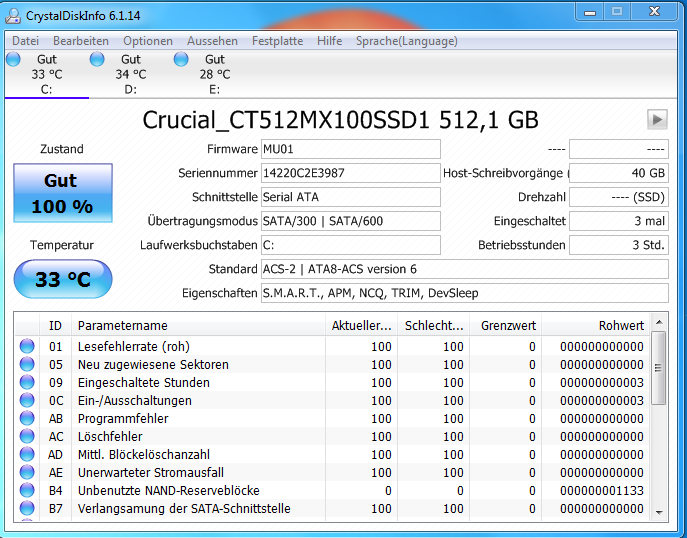Image resolution: width=687 pixels, height=538 pixels.
Task: Select the Eingeschaltete Stunden row name
Action: click(x=144, y=382)
